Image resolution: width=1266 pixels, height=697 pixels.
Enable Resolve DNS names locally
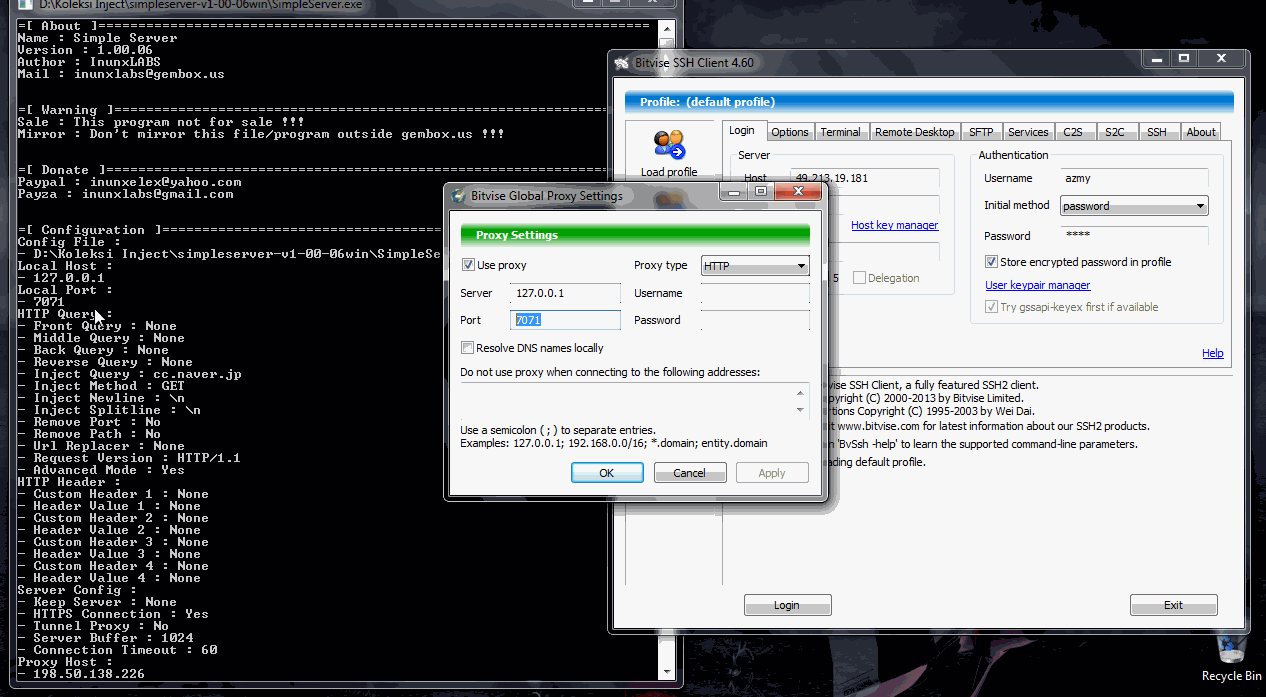(468, 348)
